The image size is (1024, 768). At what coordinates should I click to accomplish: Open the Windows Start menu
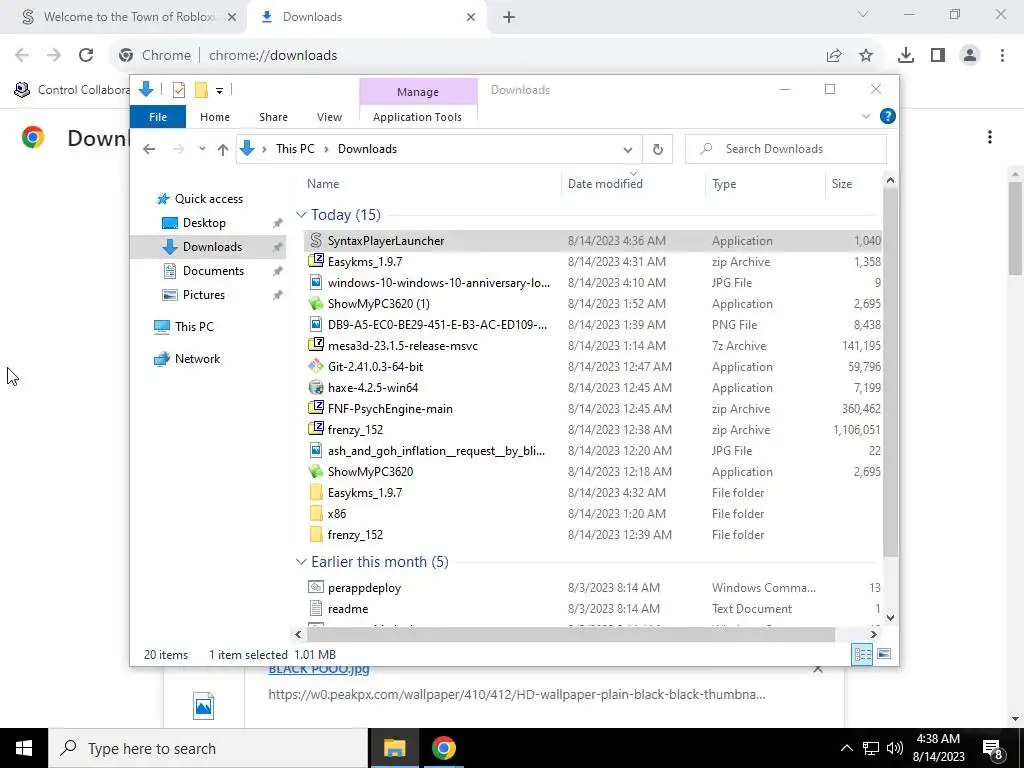point(24,748)
